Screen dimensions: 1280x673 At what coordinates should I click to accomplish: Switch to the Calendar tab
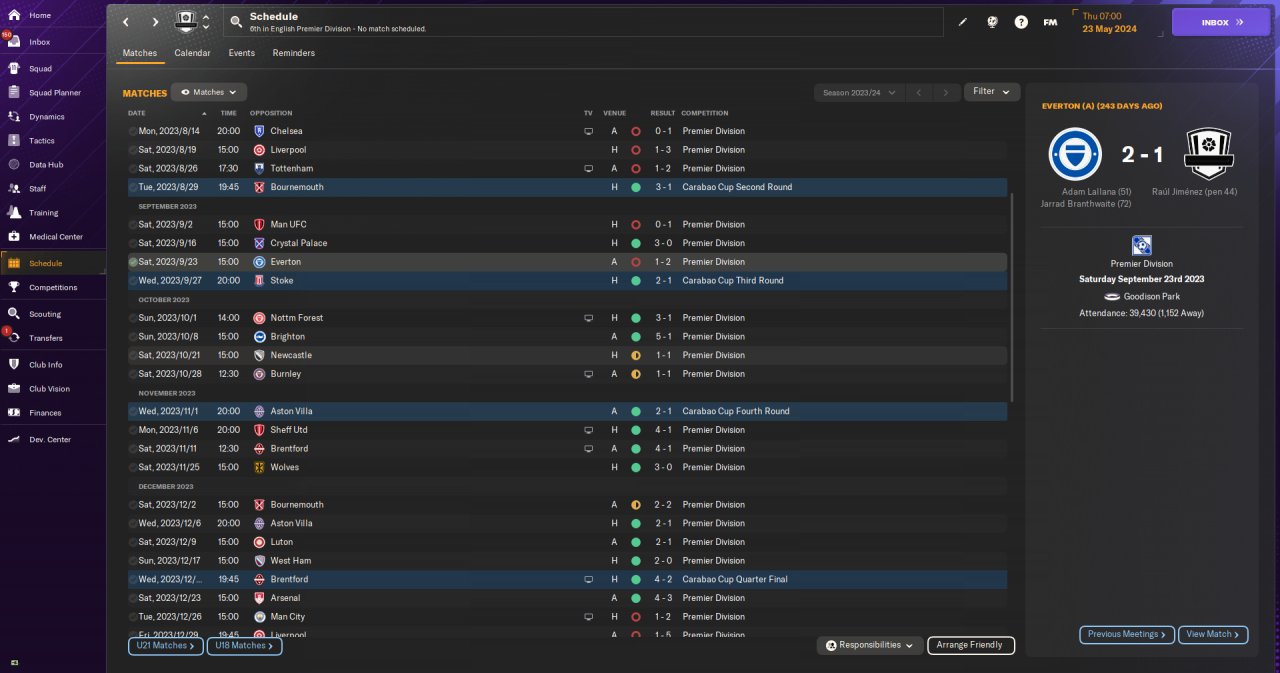pyautogui.click(x=192, y=53)
